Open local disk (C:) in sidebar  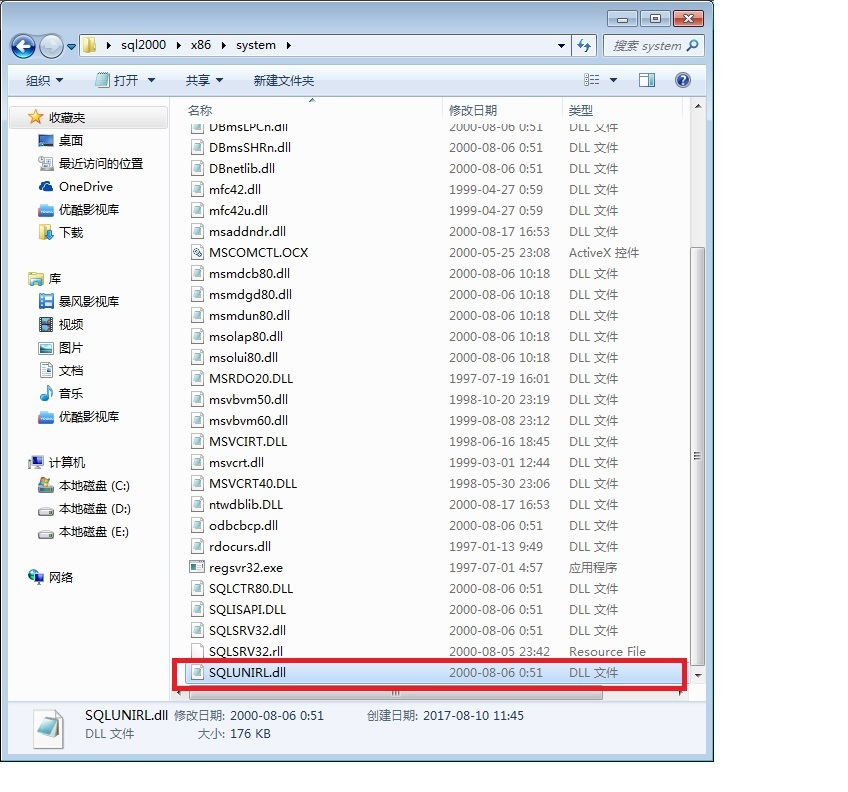click(x=93, y=486)
